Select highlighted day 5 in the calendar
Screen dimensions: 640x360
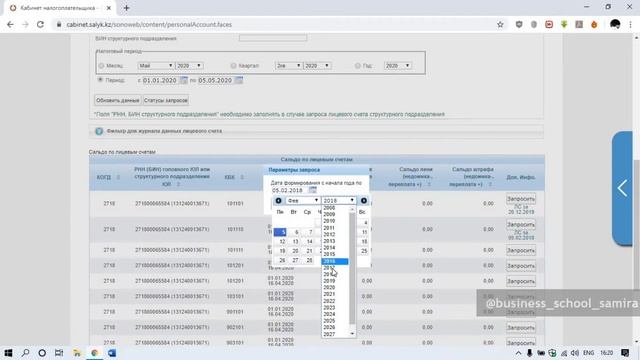tap(280, 232)
